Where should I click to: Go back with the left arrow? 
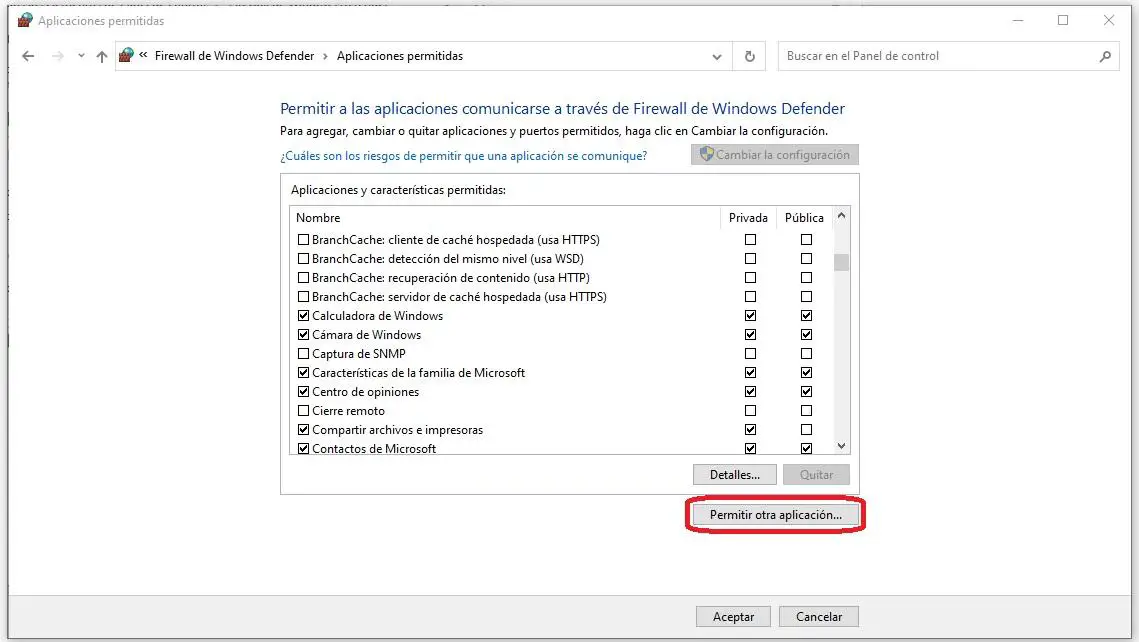28,56
